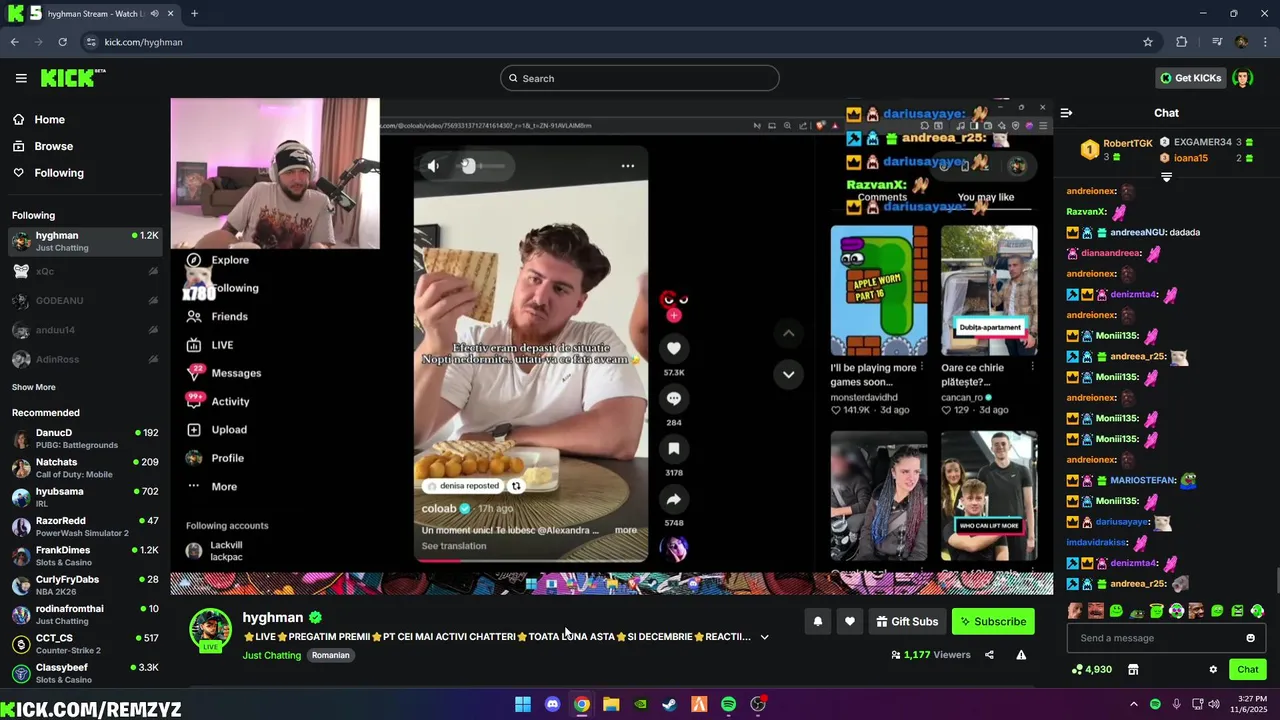1280x720 pixels.
Task: Open Steam from the taskbar
Action: pyautogui.click(x=669, y=704)
